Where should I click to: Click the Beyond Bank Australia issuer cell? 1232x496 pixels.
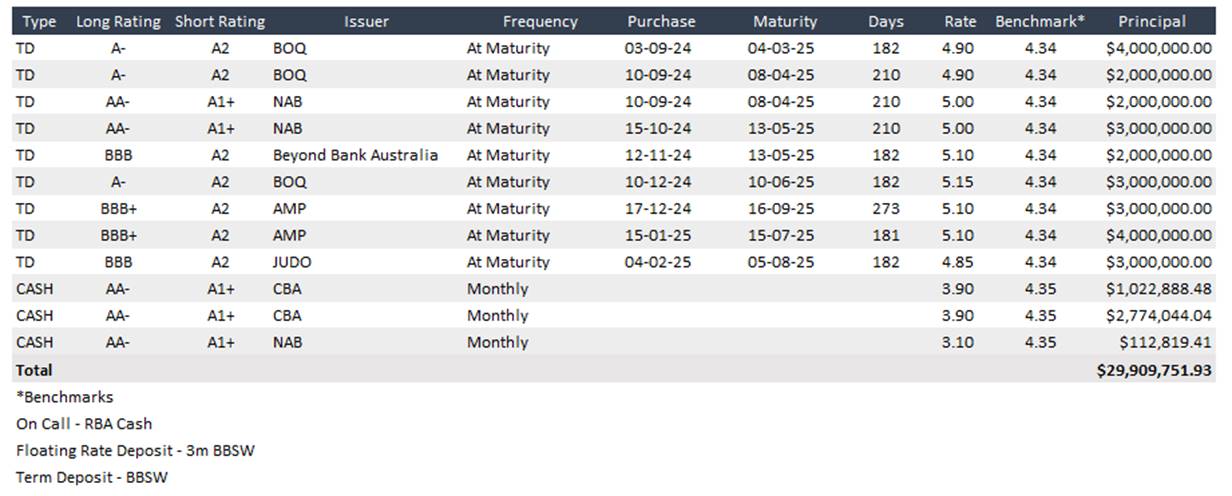tap(355, 155)
